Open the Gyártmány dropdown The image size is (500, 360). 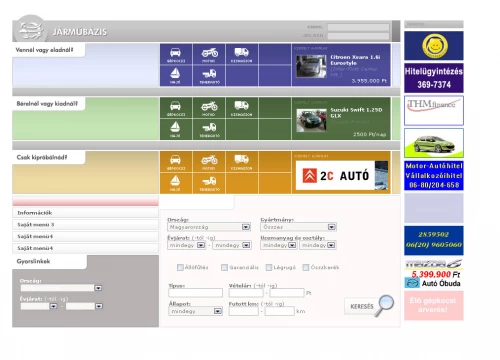pos(298,227)
